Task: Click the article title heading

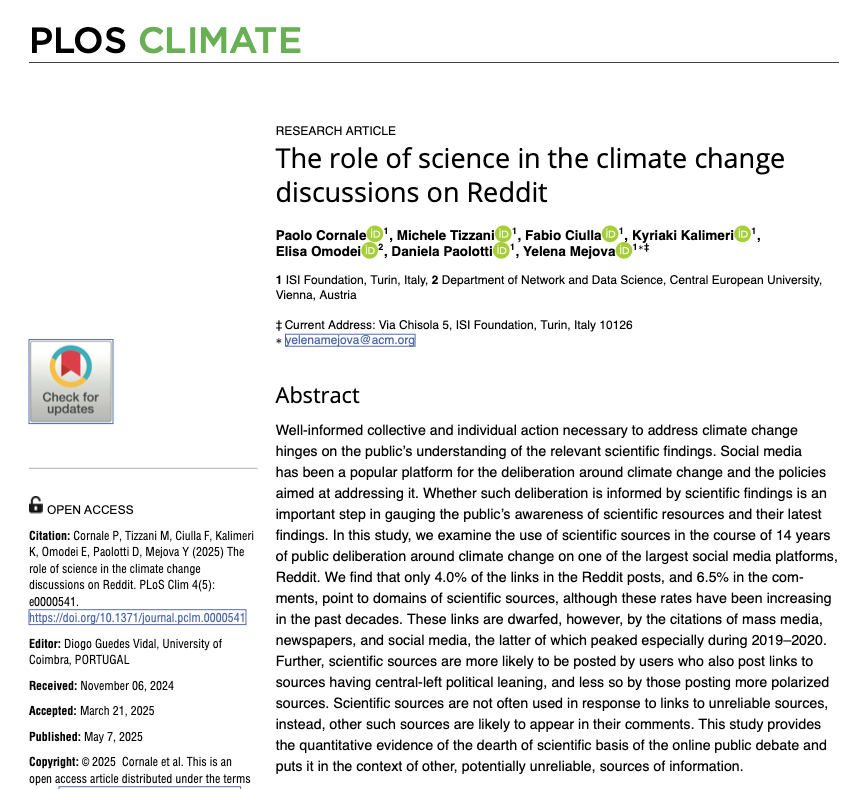Action: tap(530, 174)
